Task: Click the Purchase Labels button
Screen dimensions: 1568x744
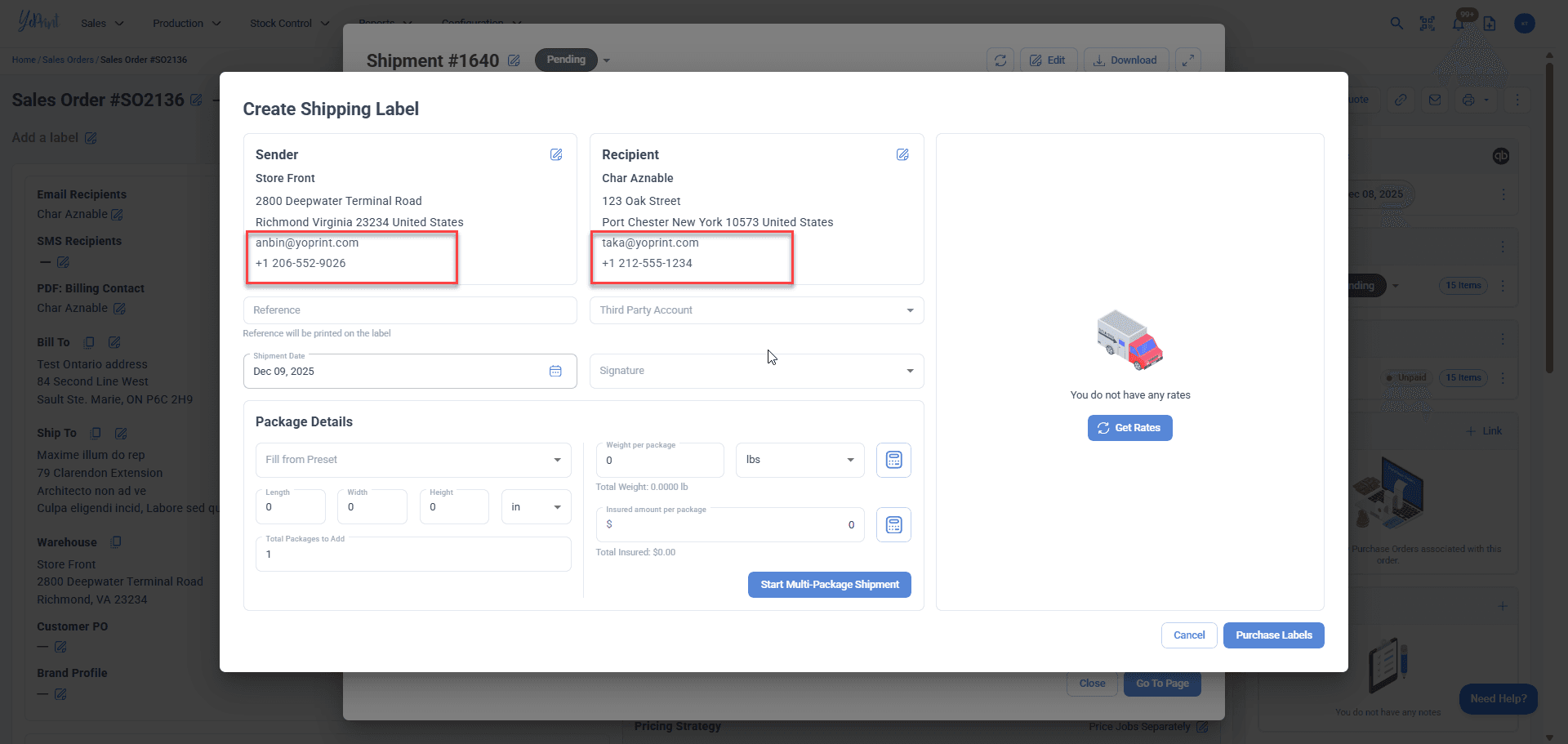Action: click(1273, 635)
